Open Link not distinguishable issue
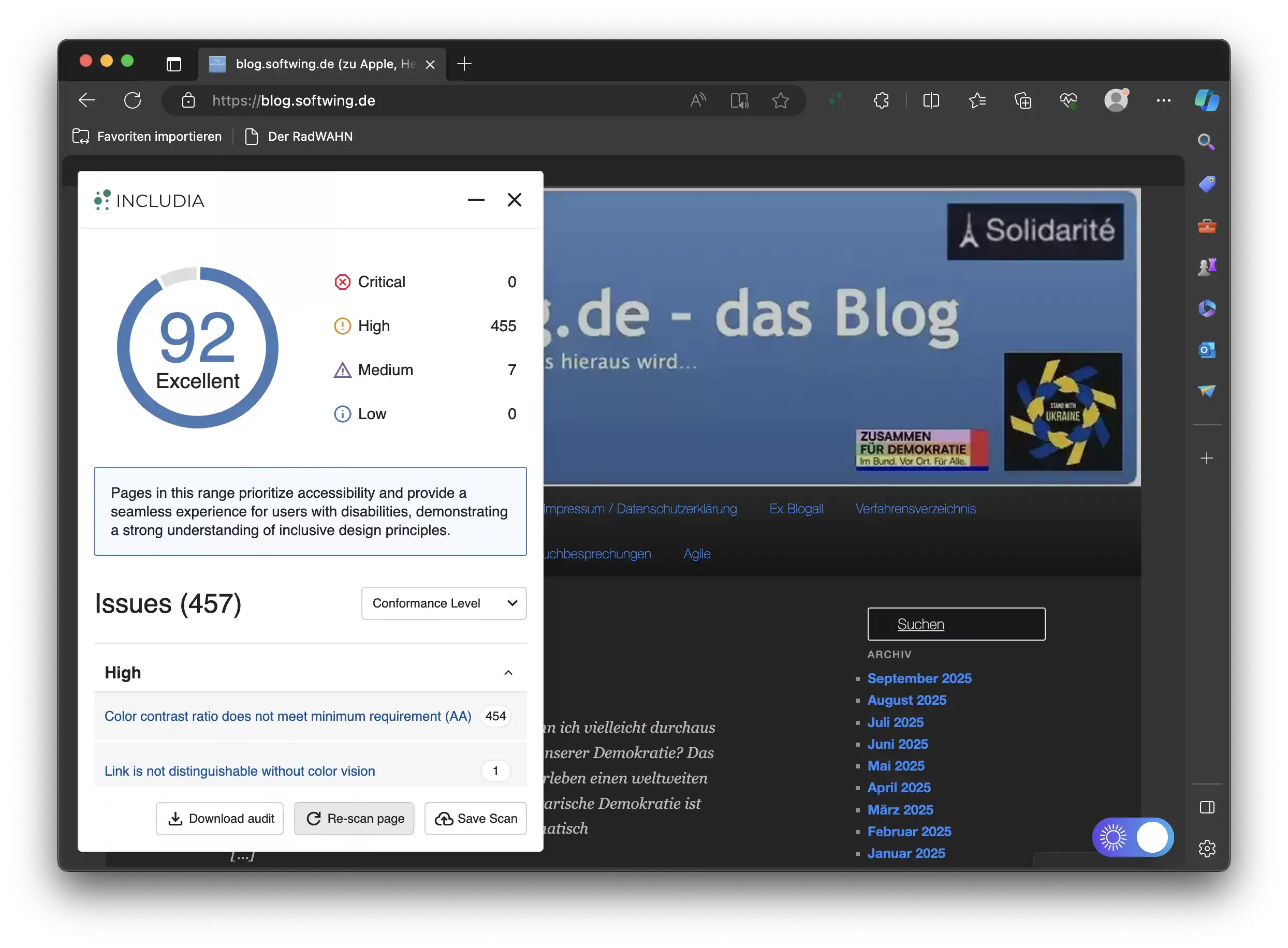 click(239, 771)
